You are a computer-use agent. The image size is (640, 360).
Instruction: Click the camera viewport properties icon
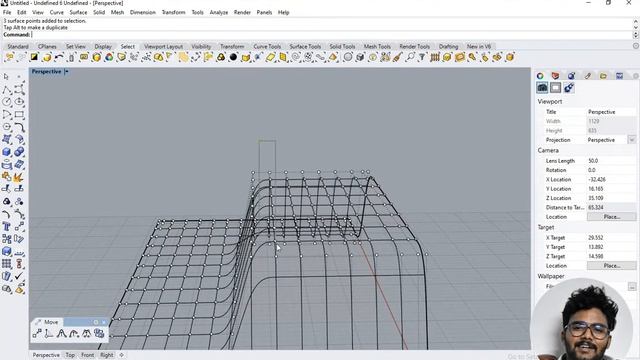coord(542,87)
